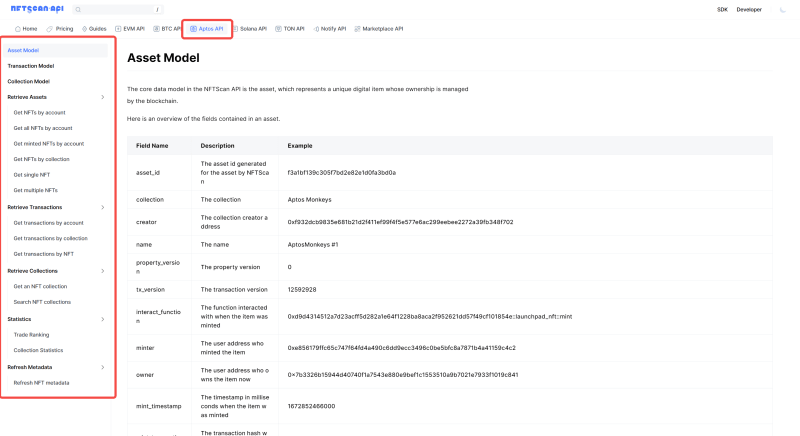Open Get transactions by account
The image size is (800, 436).
pyautogui.click(x=48, y=223)
